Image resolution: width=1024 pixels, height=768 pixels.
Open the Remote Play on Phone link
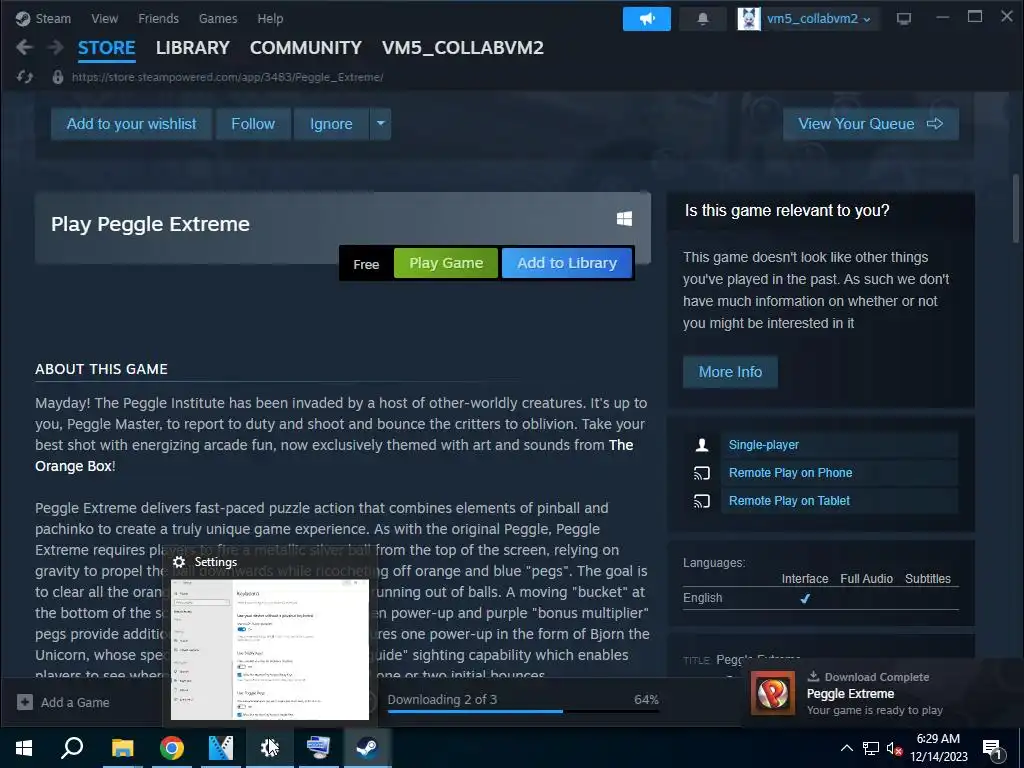click(x=790, y=473)
